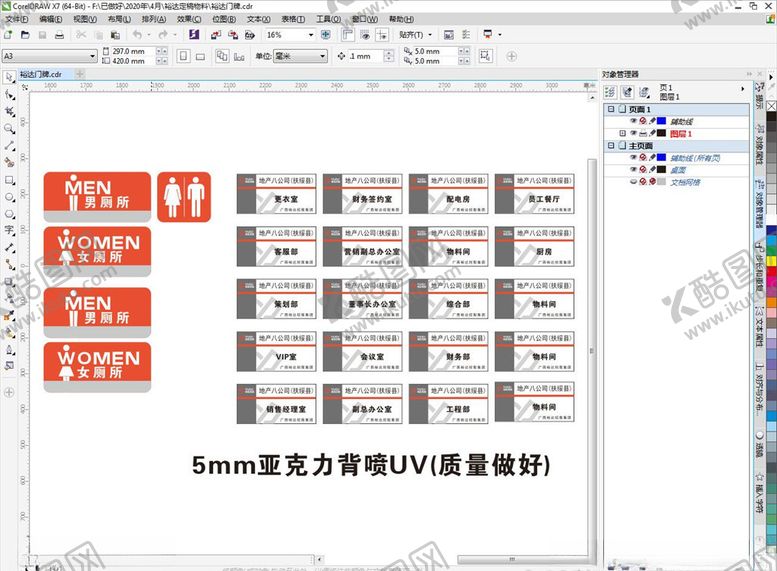Select the Zoom magnifier tool

[9, 129]
